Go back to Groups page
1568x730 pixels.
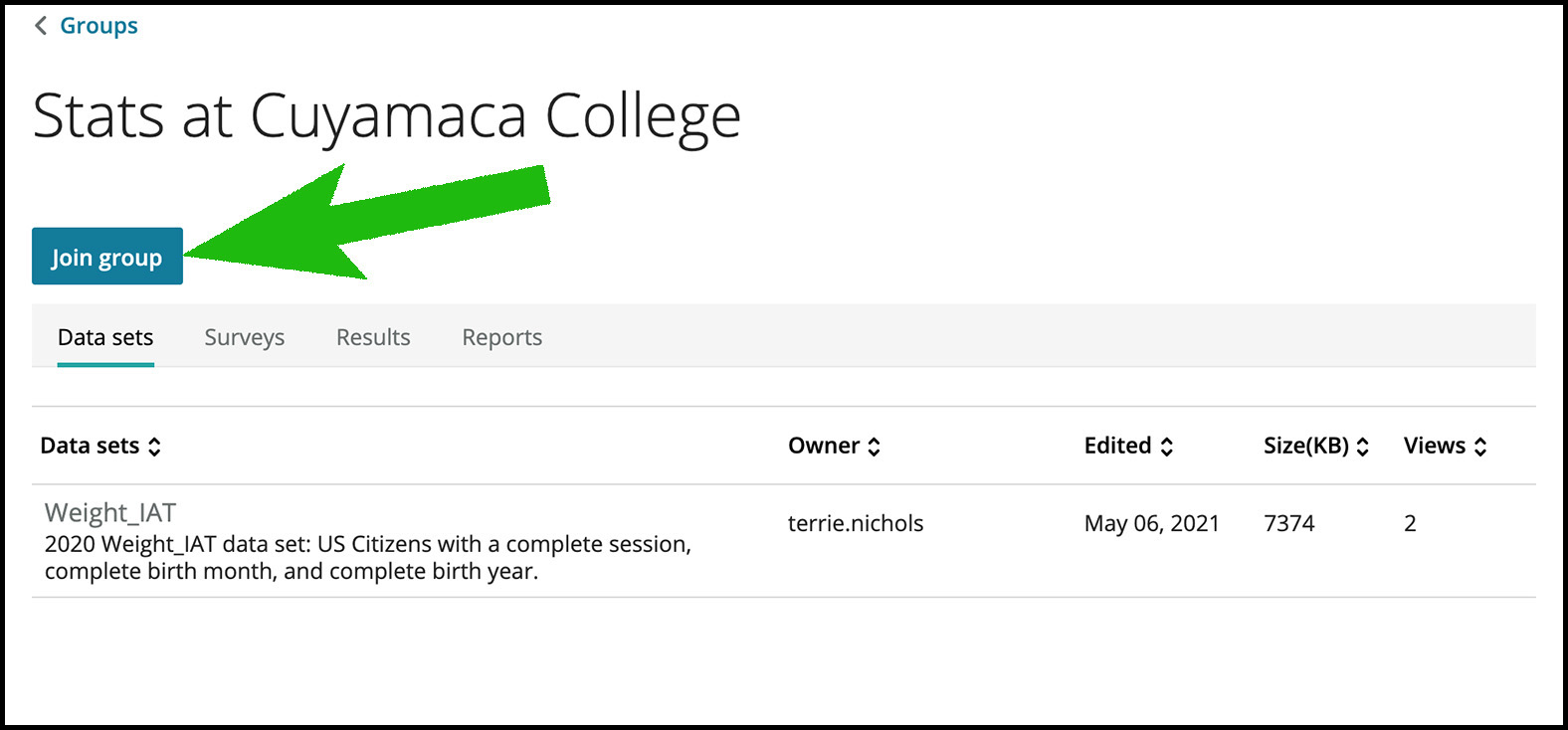pyautogui.click(x=98, y=26)
